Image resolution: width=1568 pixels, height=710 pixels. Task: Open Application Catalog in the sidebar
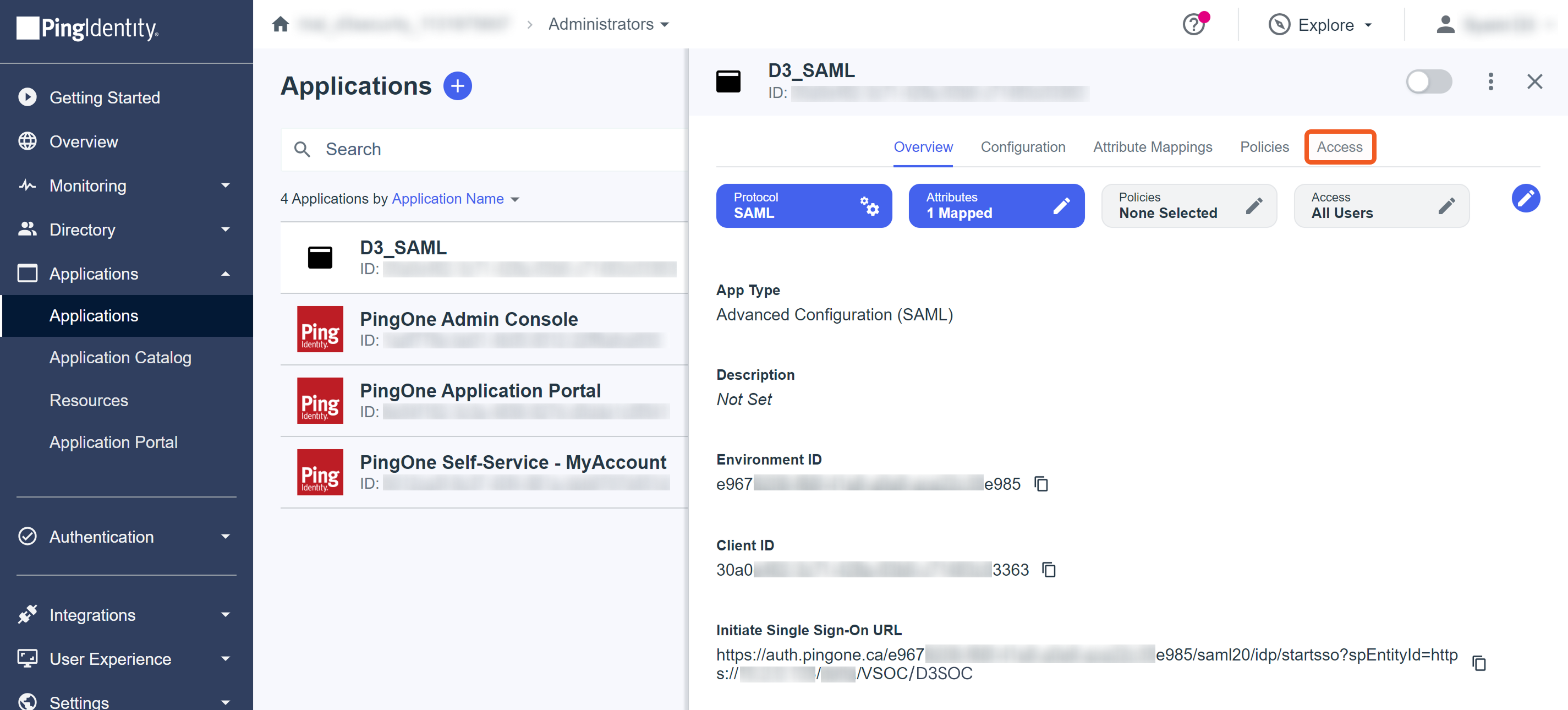point(120,357)
